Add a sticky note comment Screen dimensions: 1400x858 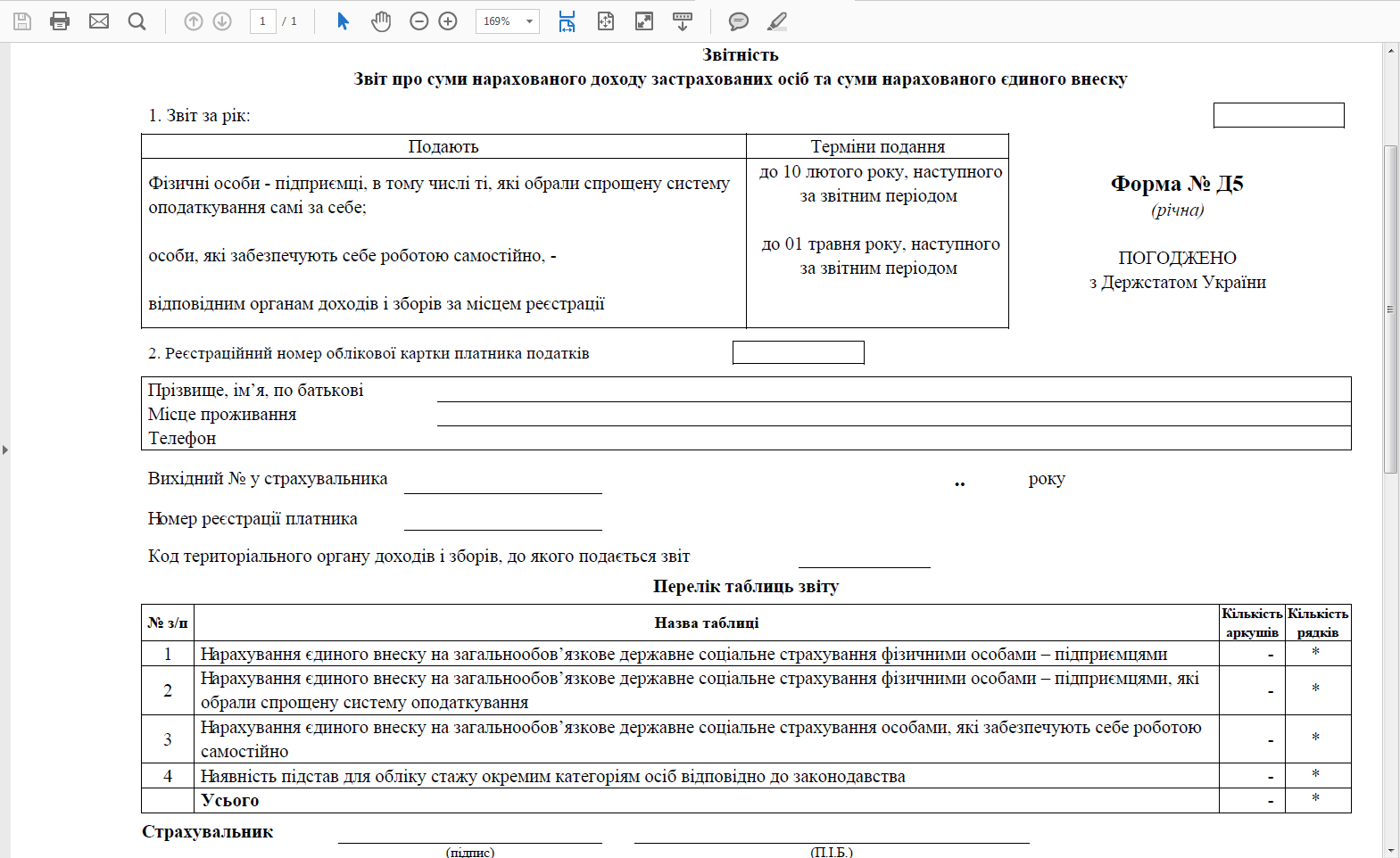(738, 21)
